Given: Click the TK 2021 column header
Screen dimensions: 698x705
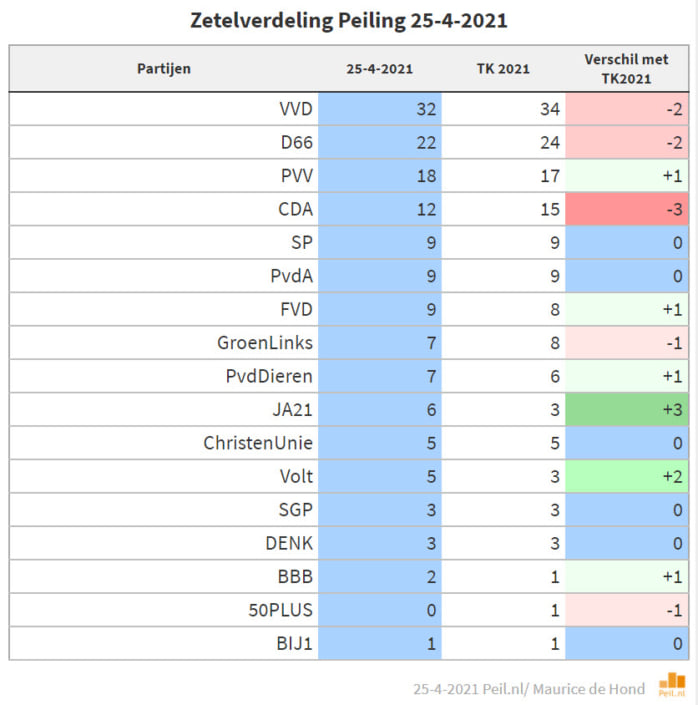Looking at the screenshot, I should click(x=503, y=69).
